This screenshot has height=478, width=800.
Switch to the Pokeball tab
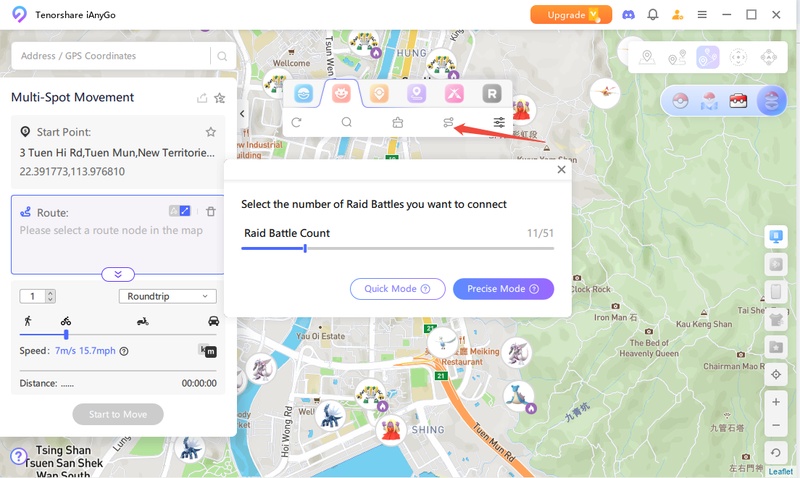coord(303,94)
